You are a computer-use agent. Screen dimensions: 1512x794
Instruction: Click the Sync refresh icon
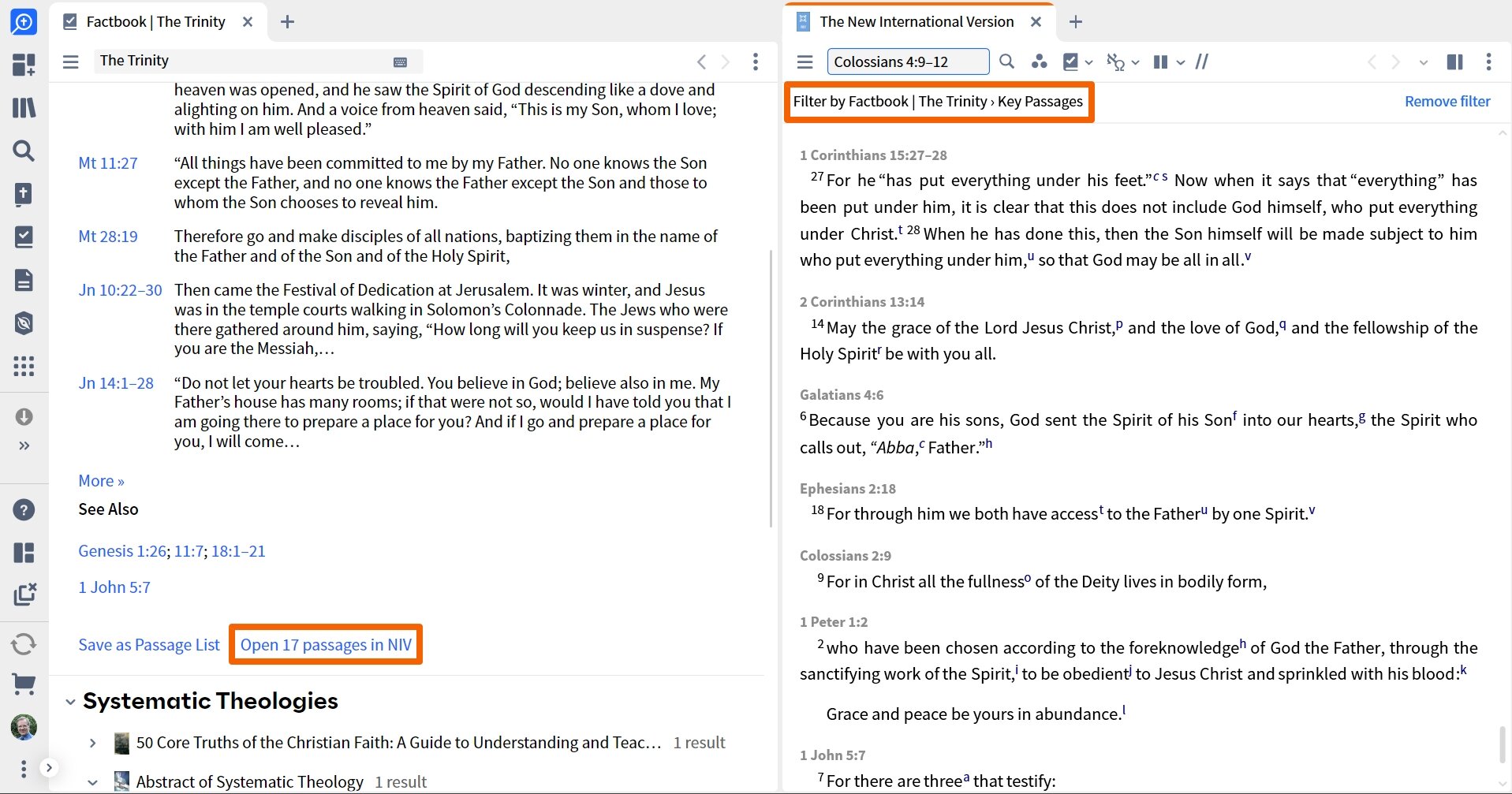[24, 644]
